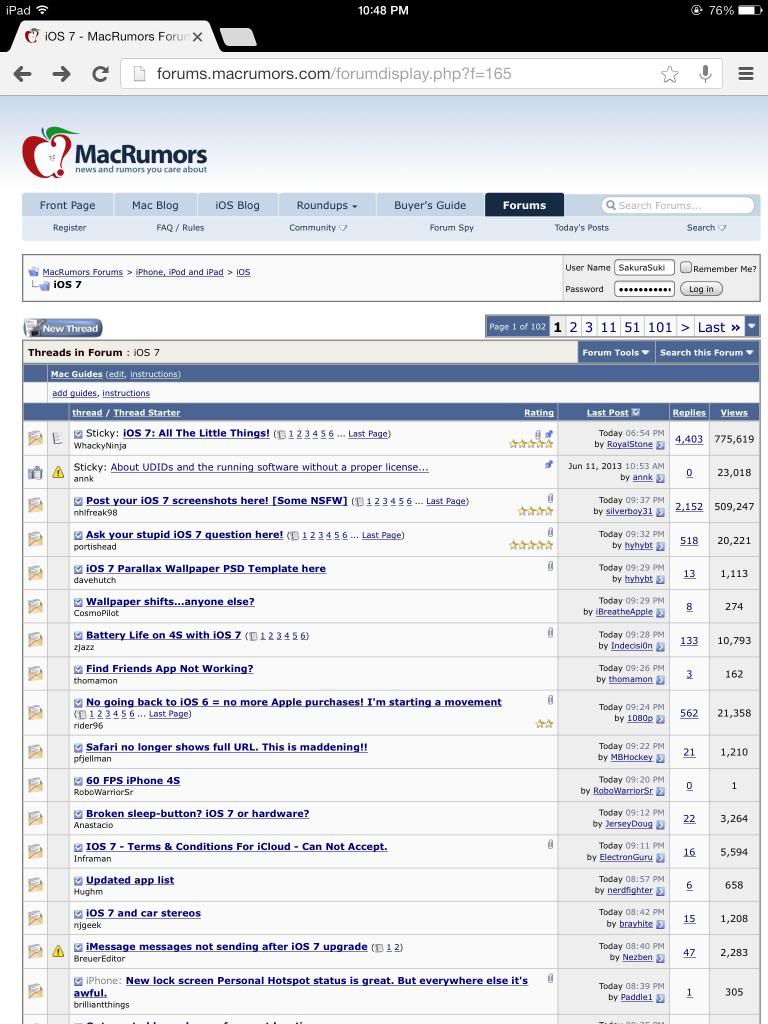Click the User Name field
This screenshot has width=768, height=1024.
(x=644, y=268)
